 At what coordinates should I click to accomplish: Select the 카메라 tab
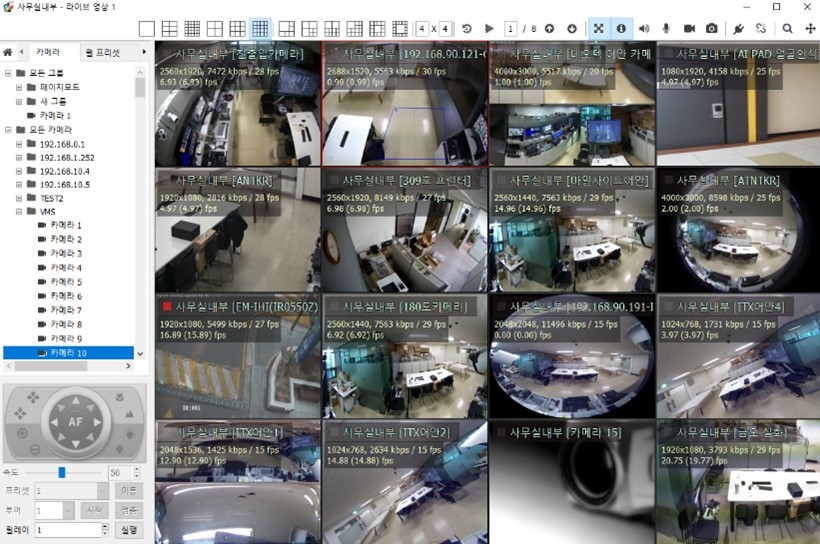pos(47,52)
